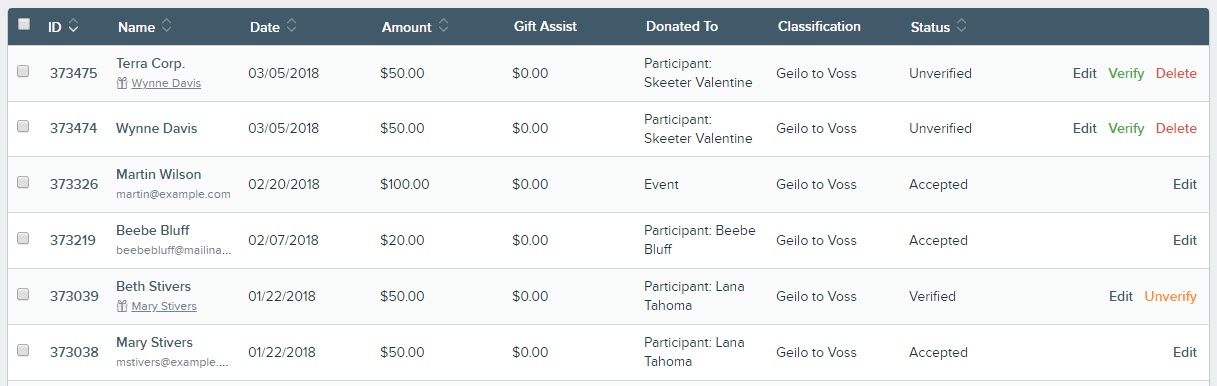Open donation ID 373219
This screenshot has height=386, width=1217.
click(74, 241)
